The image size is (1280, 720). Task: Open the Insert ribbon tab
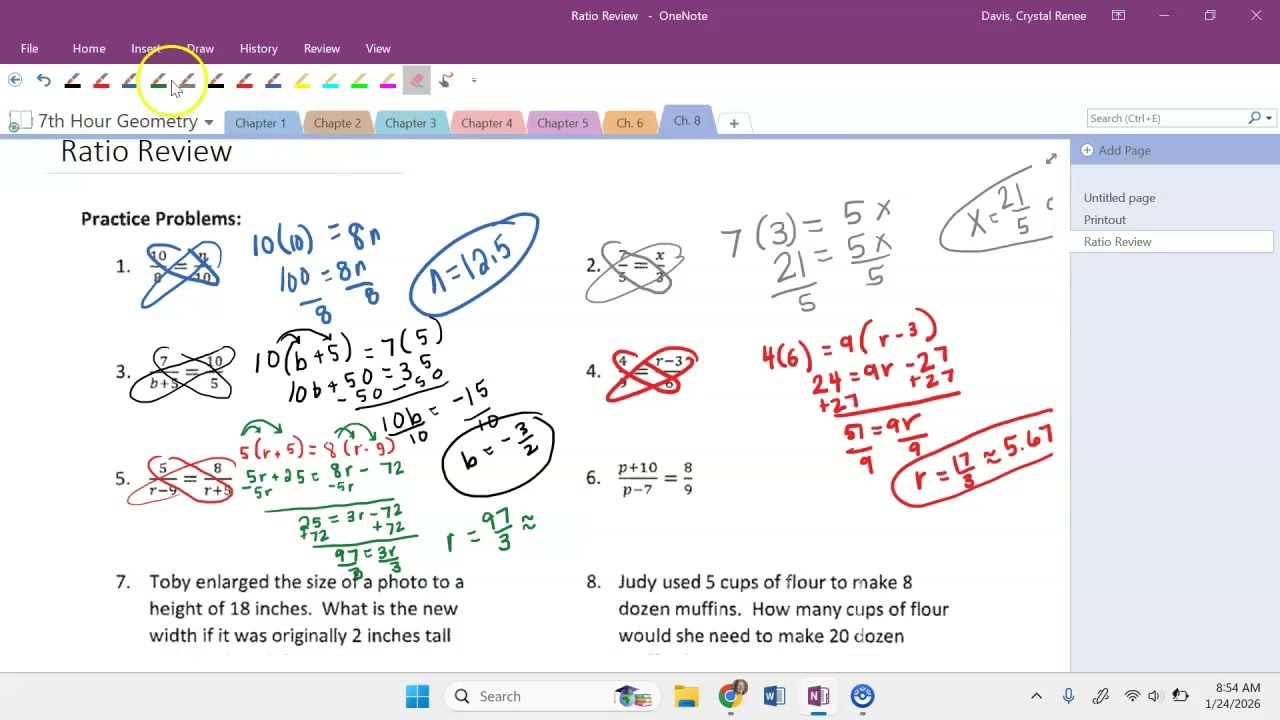point(145,48)
